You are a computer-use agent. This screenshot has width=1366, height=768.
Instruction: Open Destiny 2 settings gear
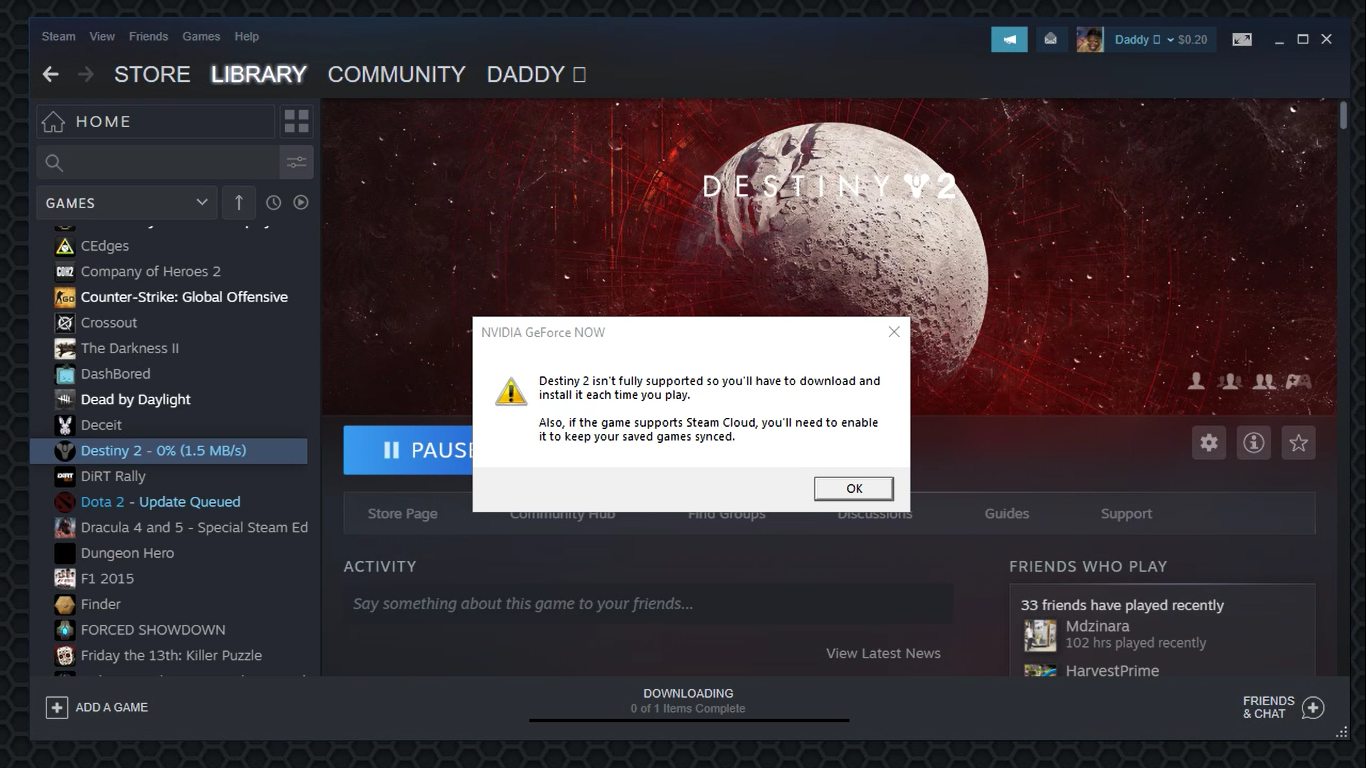pyautogui.click(x=1209, y=443)
